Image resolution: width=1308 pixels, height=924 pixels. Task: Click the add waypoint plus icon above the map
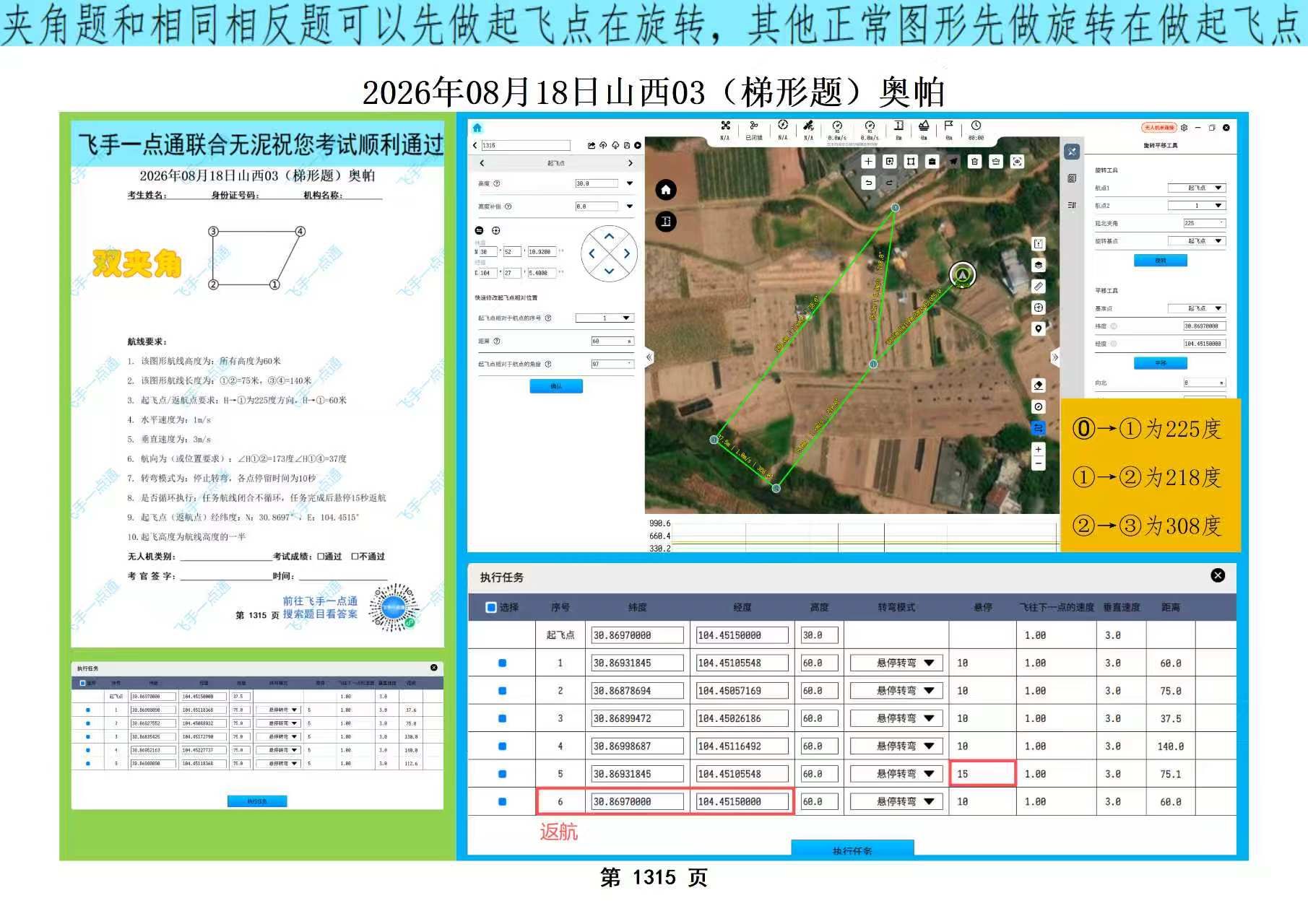868,162
